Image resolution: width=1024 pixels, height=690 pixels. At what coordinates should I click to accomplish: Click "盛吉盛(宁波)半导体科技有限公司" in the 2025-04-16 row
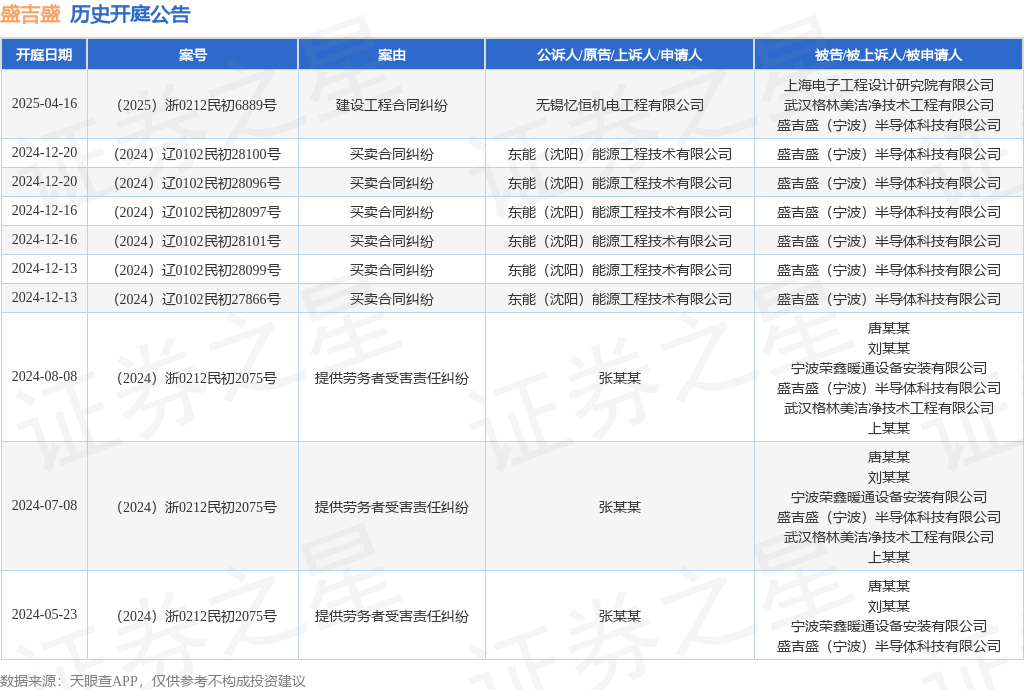pyautogui.click(x=889, y=125)
